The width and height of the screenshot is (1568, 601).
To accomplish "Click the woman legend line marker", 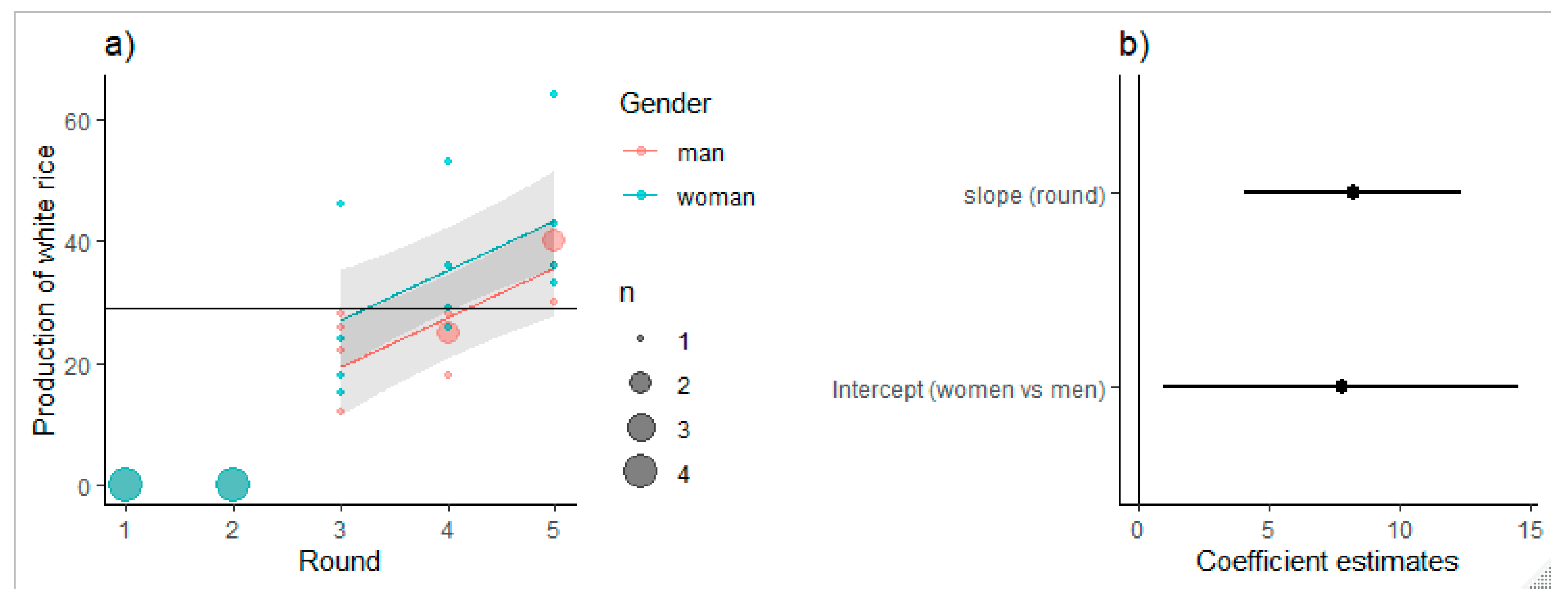I will click(640, 195).
